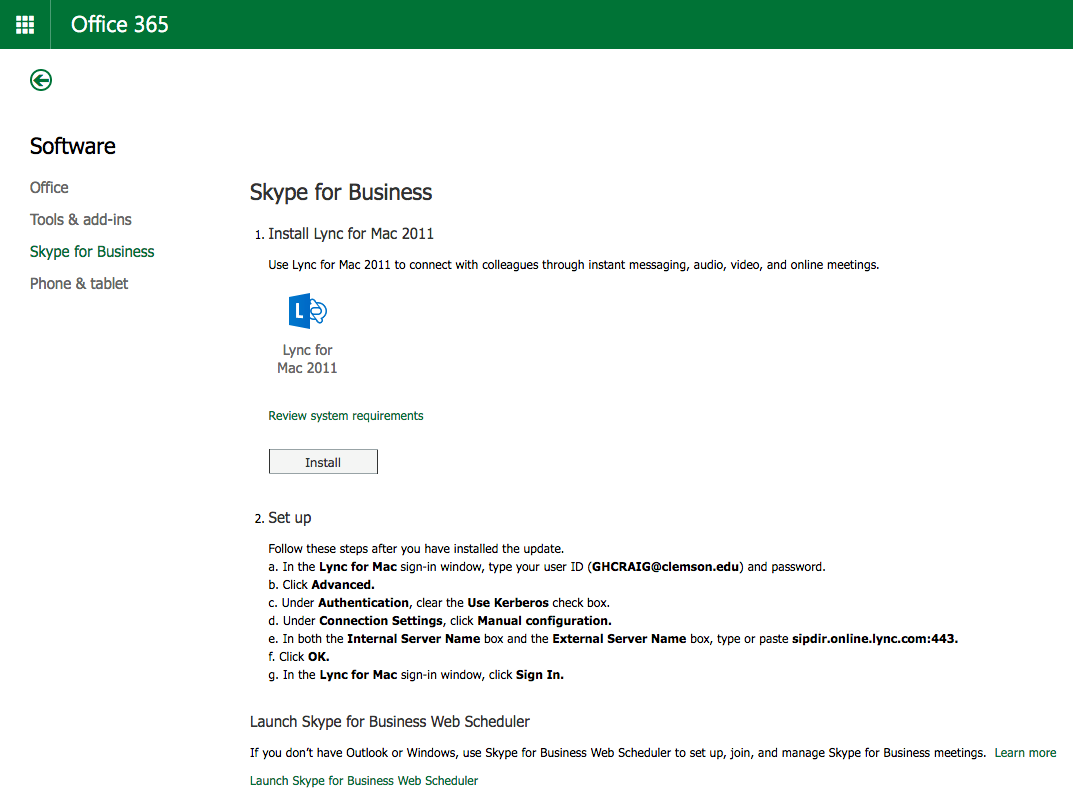Click the Skype for Business page heading
Screen dimensions: 1073x809
click(x=341, y=192)
